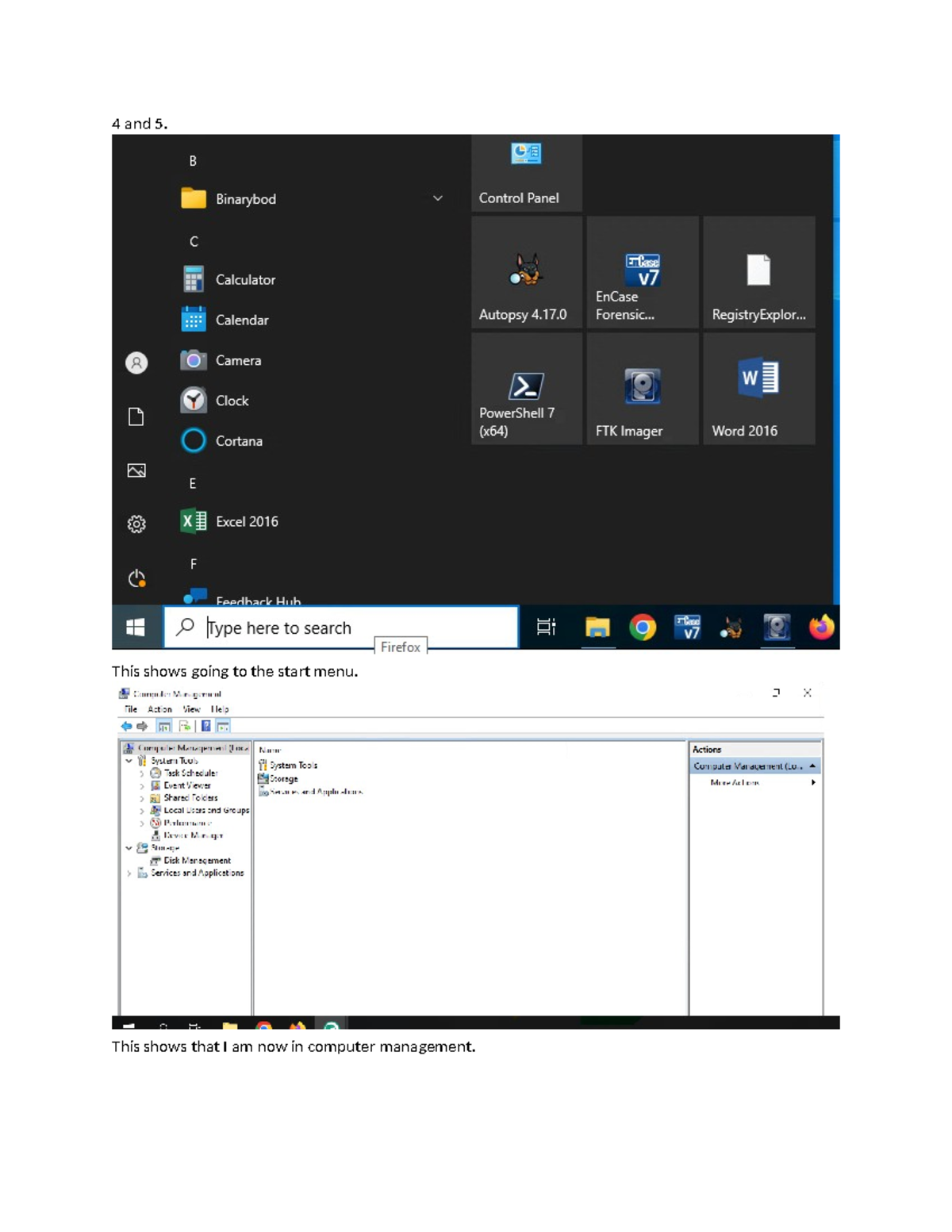
Task: Launch the Word 2016 tile
Action: click(759, 389)
